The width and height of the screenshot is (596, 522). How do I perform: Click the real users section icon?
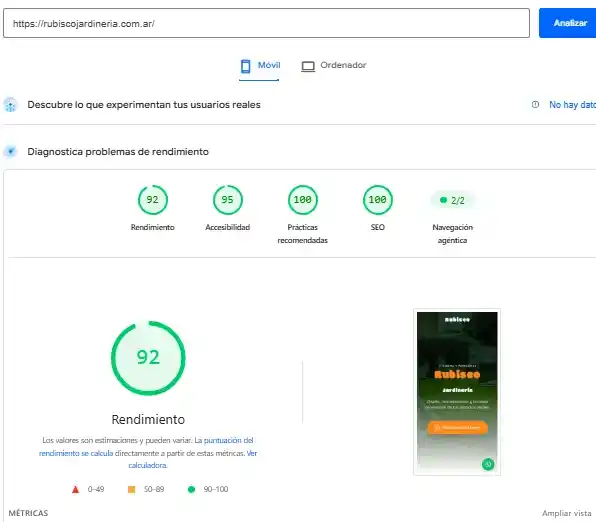10,105
